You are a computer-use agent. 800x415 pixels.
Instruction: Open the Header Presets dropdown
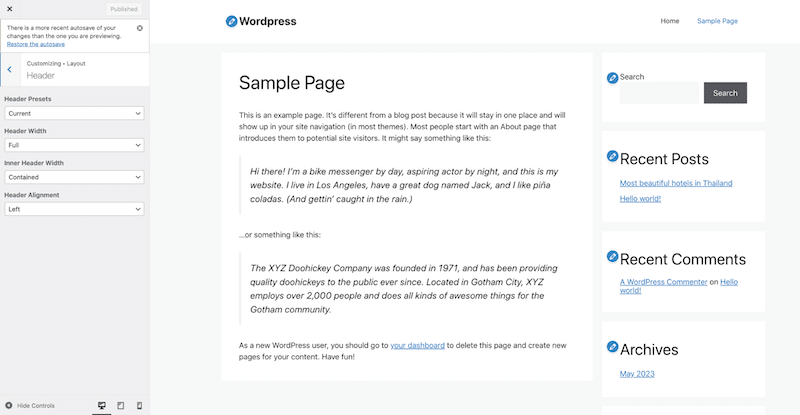[74, 113]
